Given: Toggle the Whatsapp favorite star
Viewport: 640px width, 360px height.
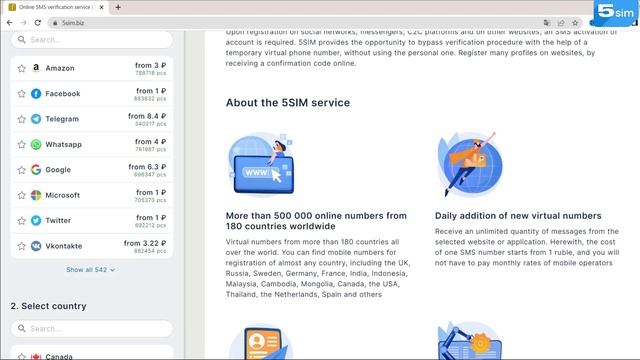Looking at the screenshot, I should pos(22,144).
